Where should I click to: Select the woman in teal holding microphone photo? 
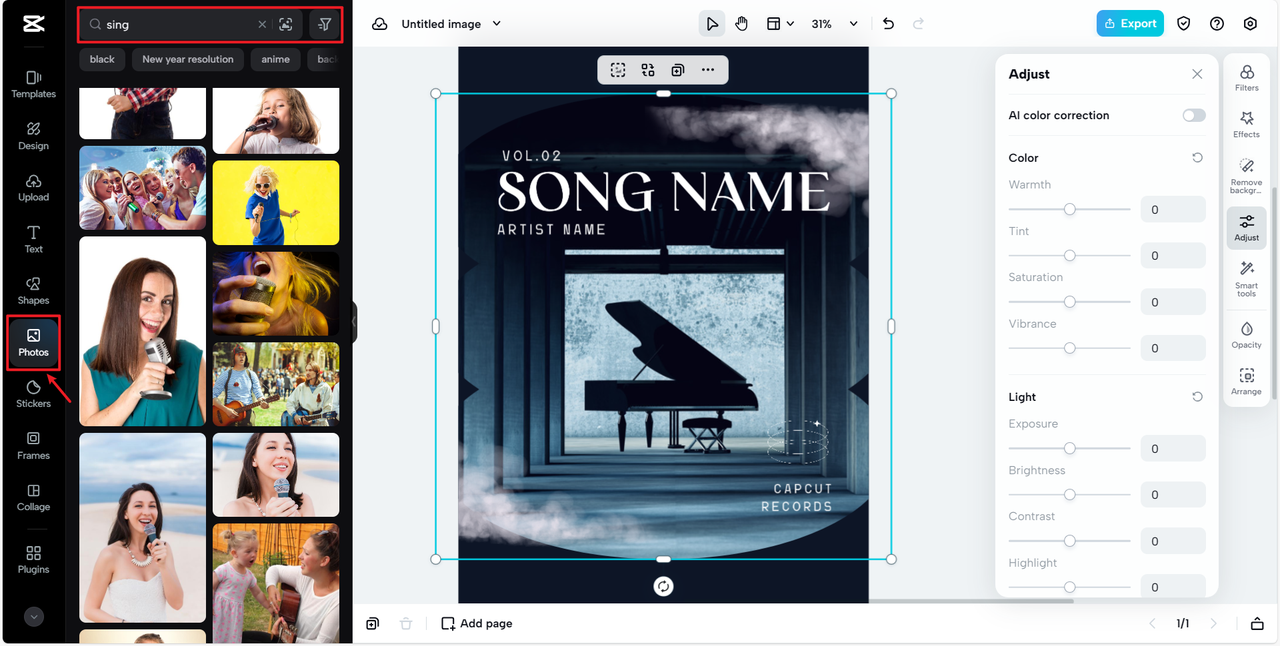(143, 331)
